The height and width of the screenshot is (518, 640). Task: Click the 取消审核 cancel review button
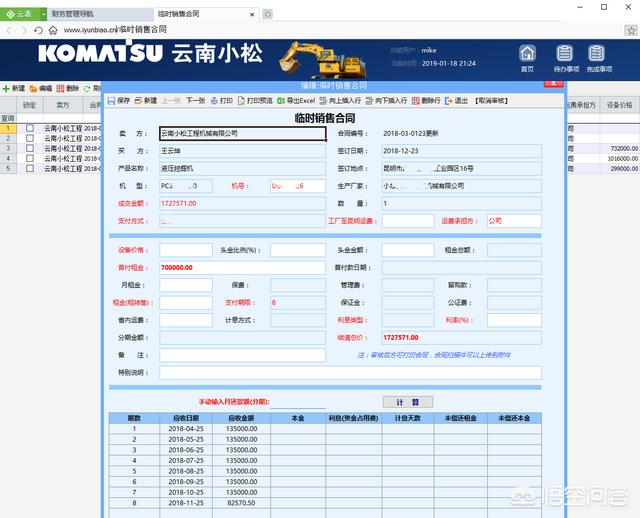[x=492, y=101]
